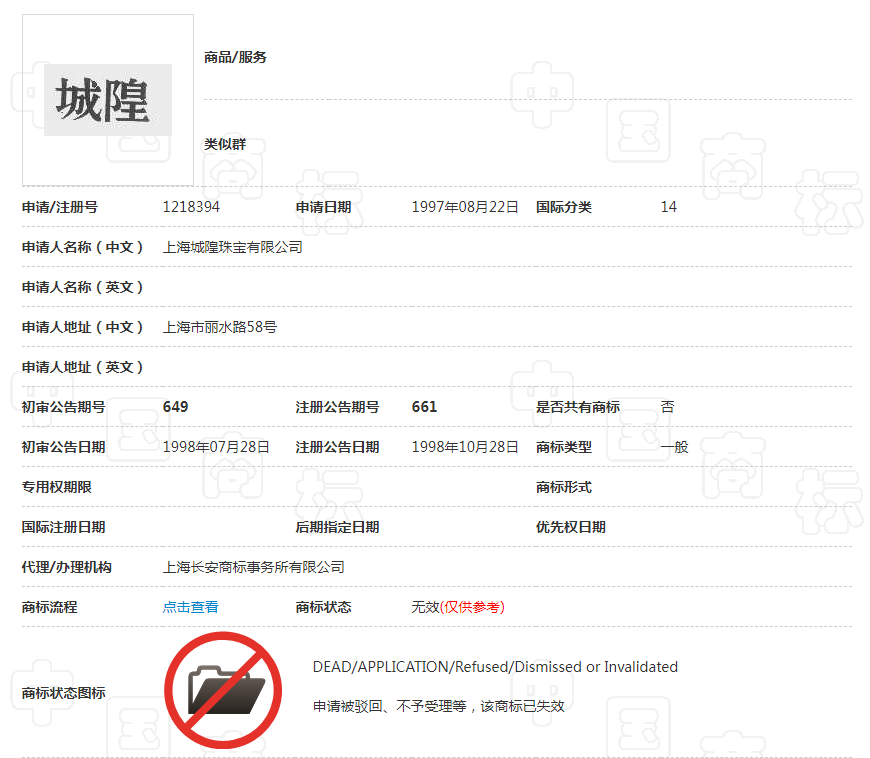Select registration gazette number 661

424,407
